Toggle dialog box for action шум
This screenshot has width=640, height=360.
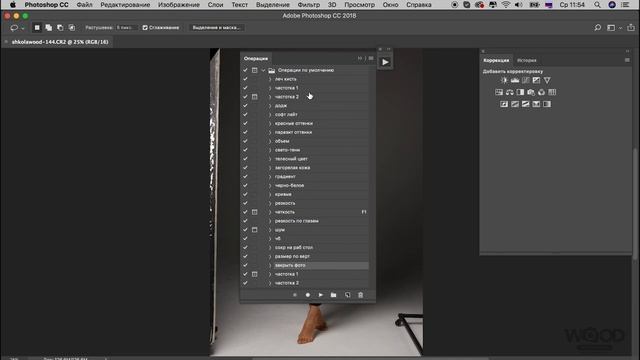coord(255,230)
